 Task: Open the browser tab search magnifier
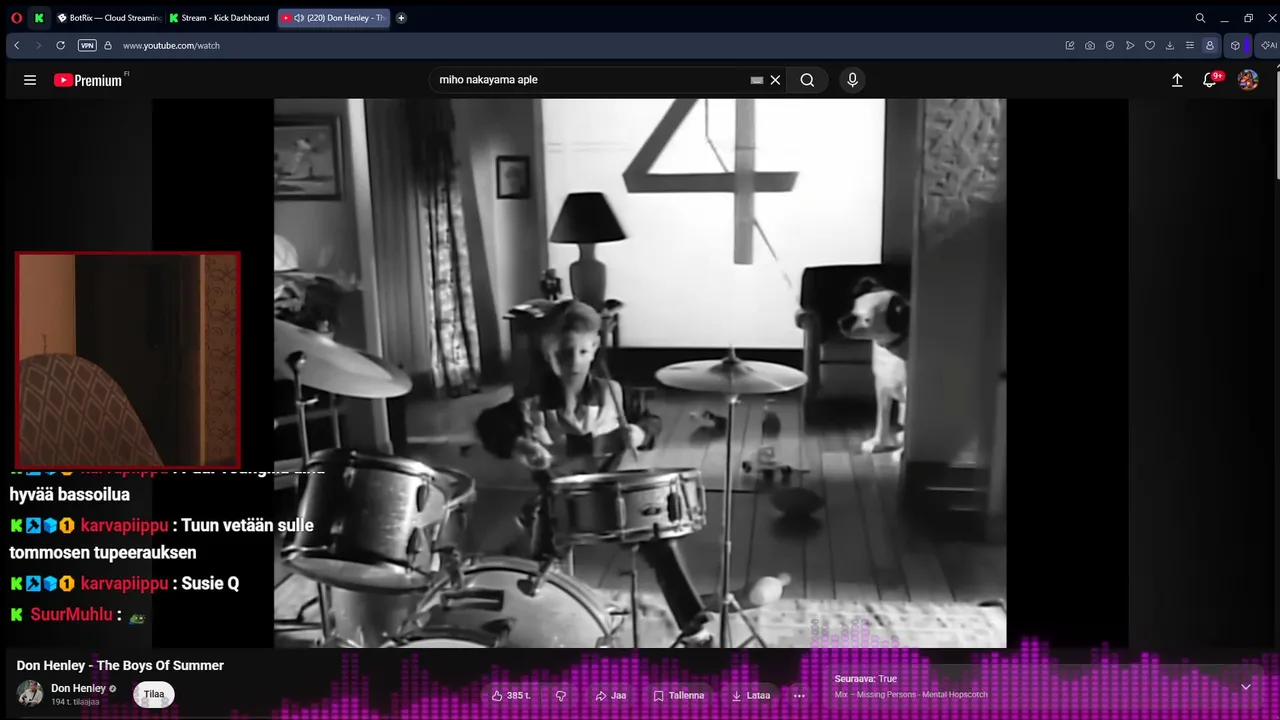coord(1200,18)
